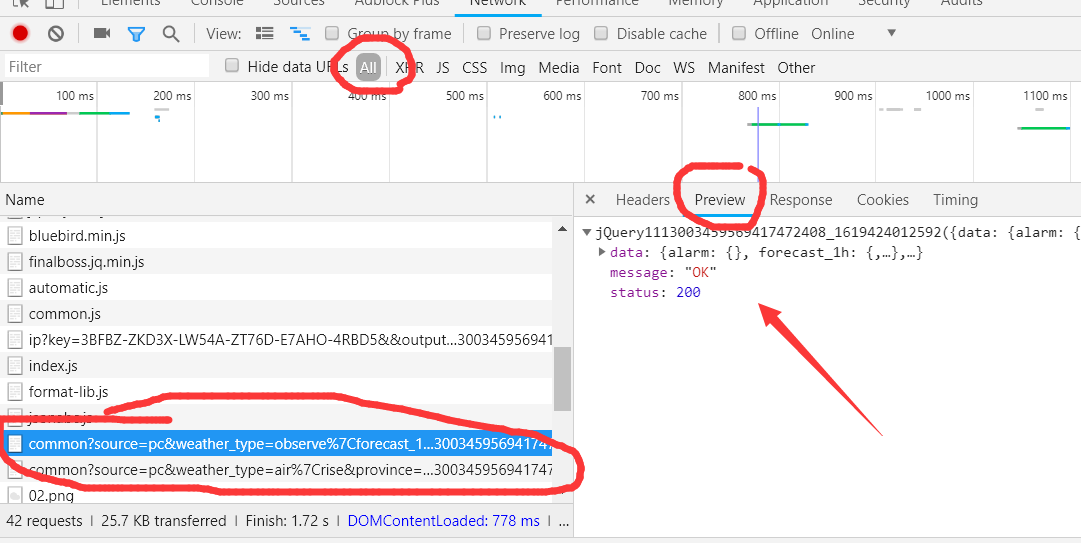Click inside the Filter text field
This screenshot has width=1081, height=543.
pyautogui.click(x=107, y=67)
